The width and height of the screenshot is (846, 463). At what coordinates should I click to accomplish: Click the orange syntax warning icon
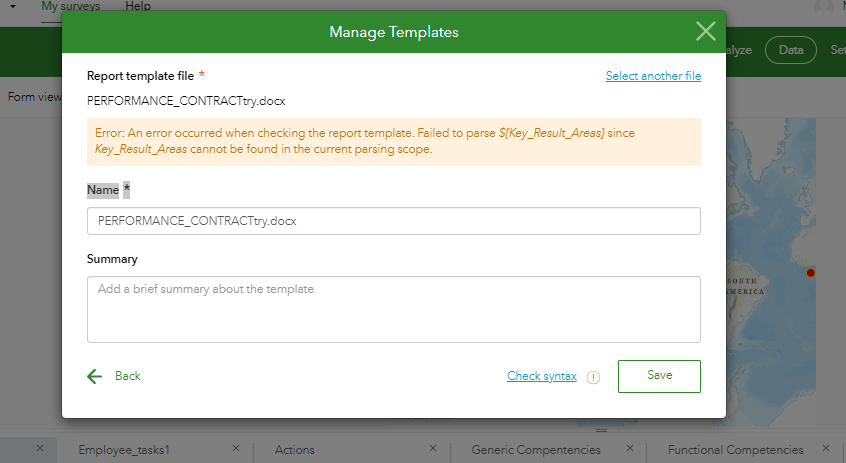593,377
